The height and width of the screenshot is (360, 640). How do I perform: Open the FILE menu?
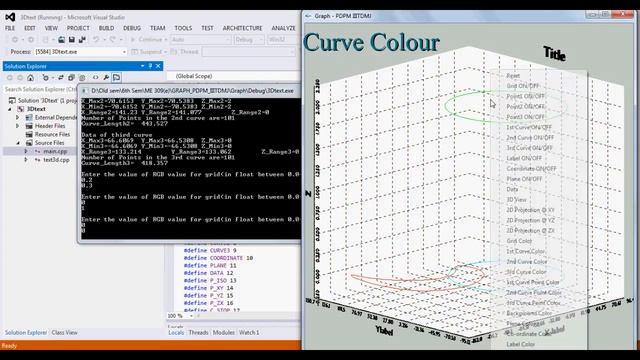(10, 28)
